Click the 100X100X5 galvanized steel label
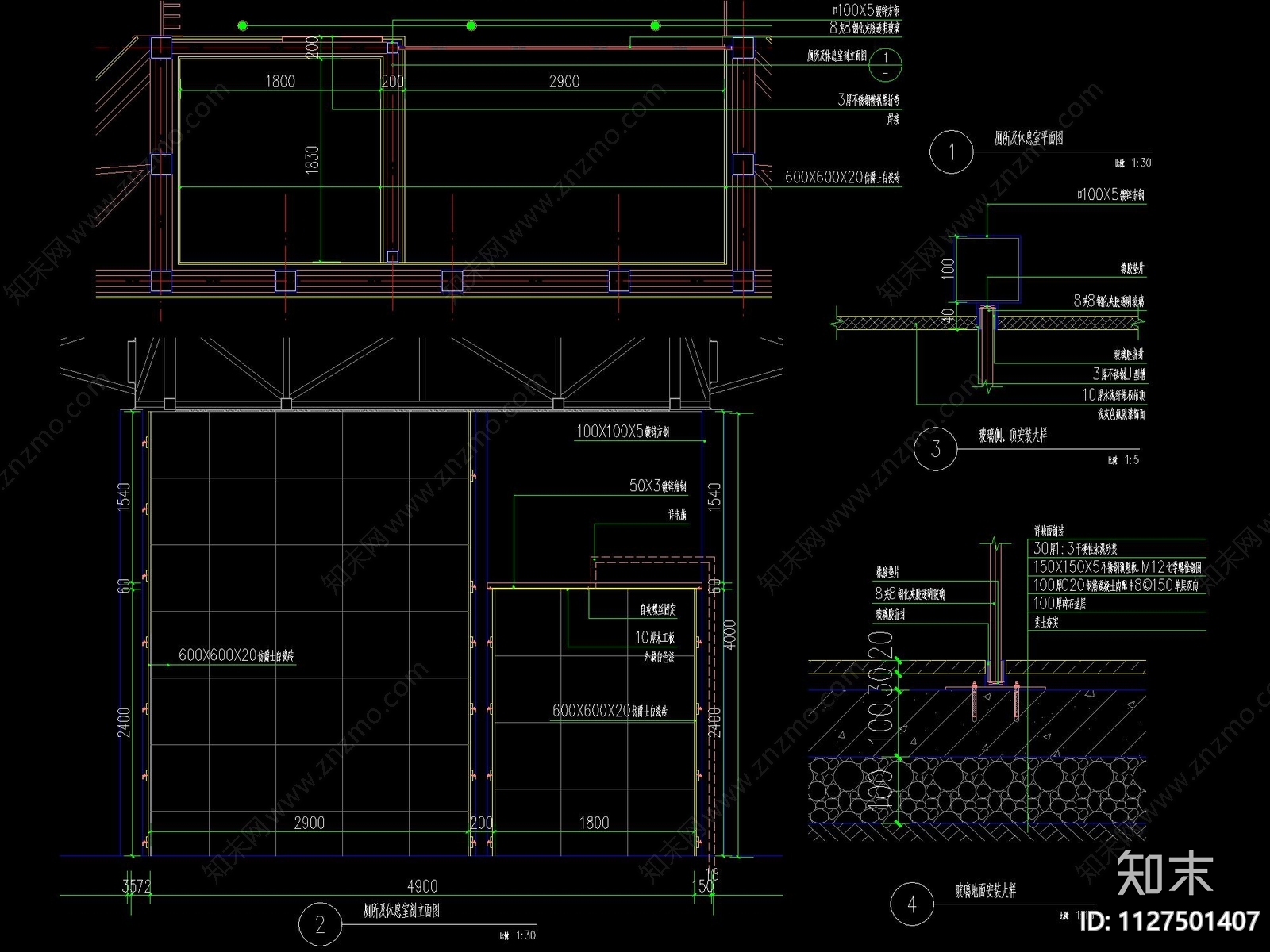 click(623, 432)
